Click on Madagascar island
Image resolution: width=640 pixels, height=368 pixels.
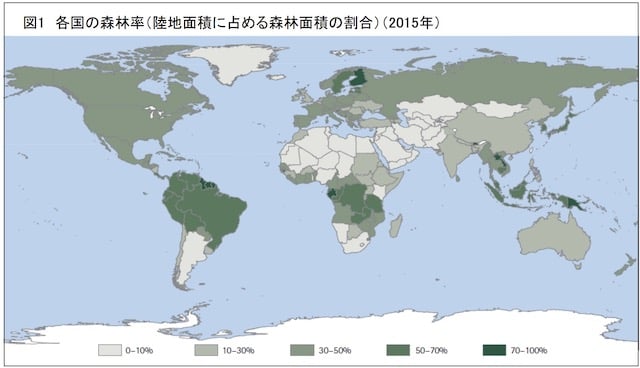396,226
